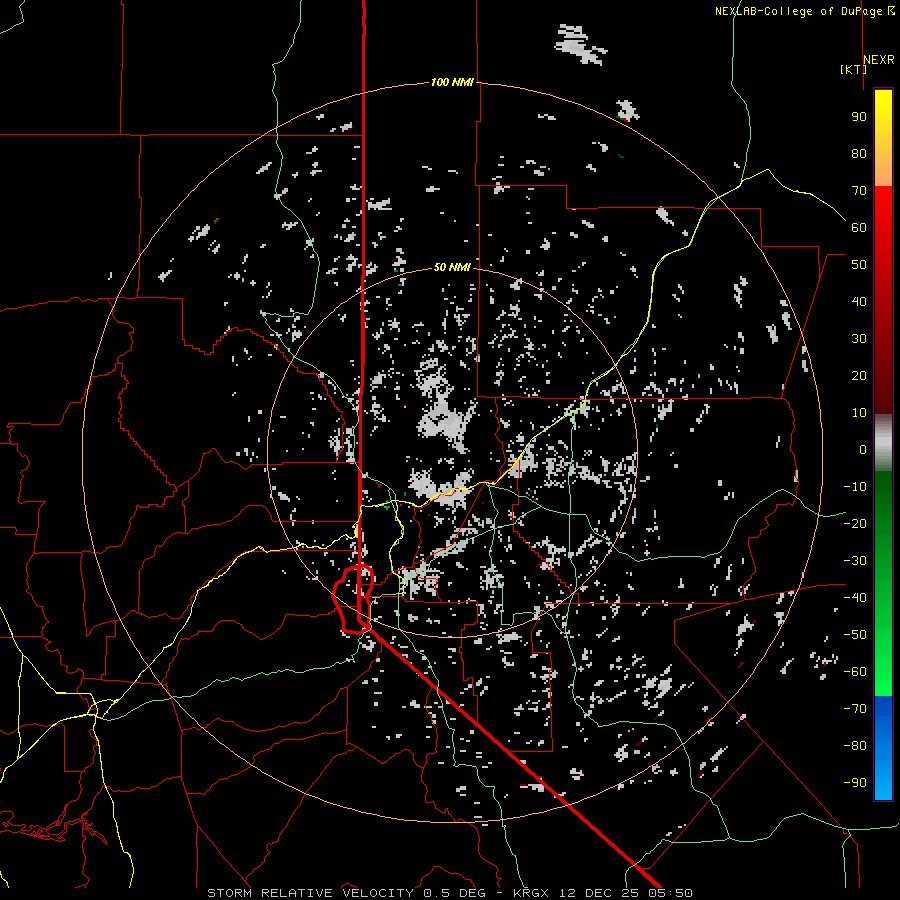900x900 pixels.
Task: Click the -90 value on the velocity scale
Action: click(855, 783)
